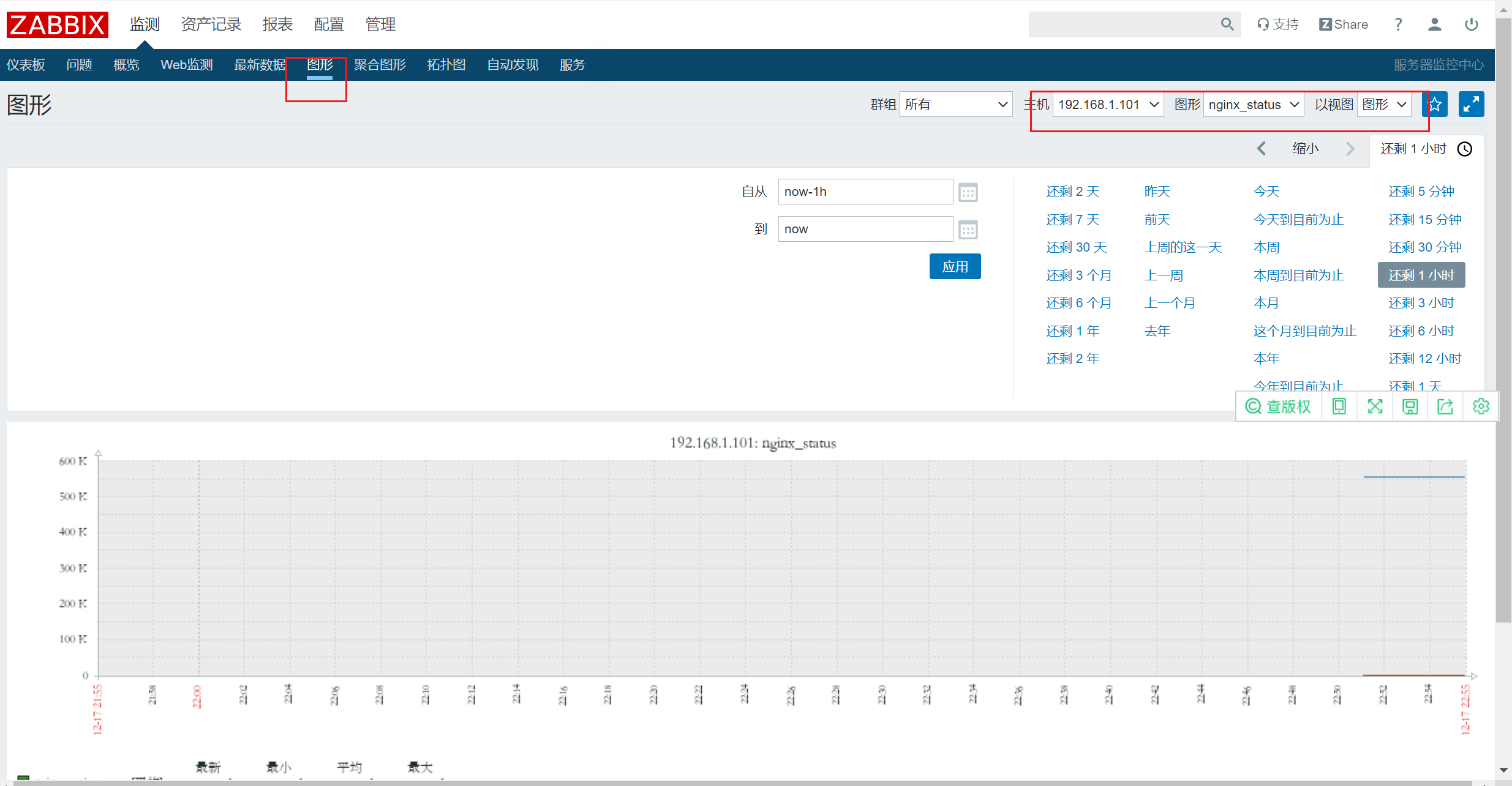Open the calendar picker for the 自从 field
The image size is (1512, 786).
tap(968, 192)
